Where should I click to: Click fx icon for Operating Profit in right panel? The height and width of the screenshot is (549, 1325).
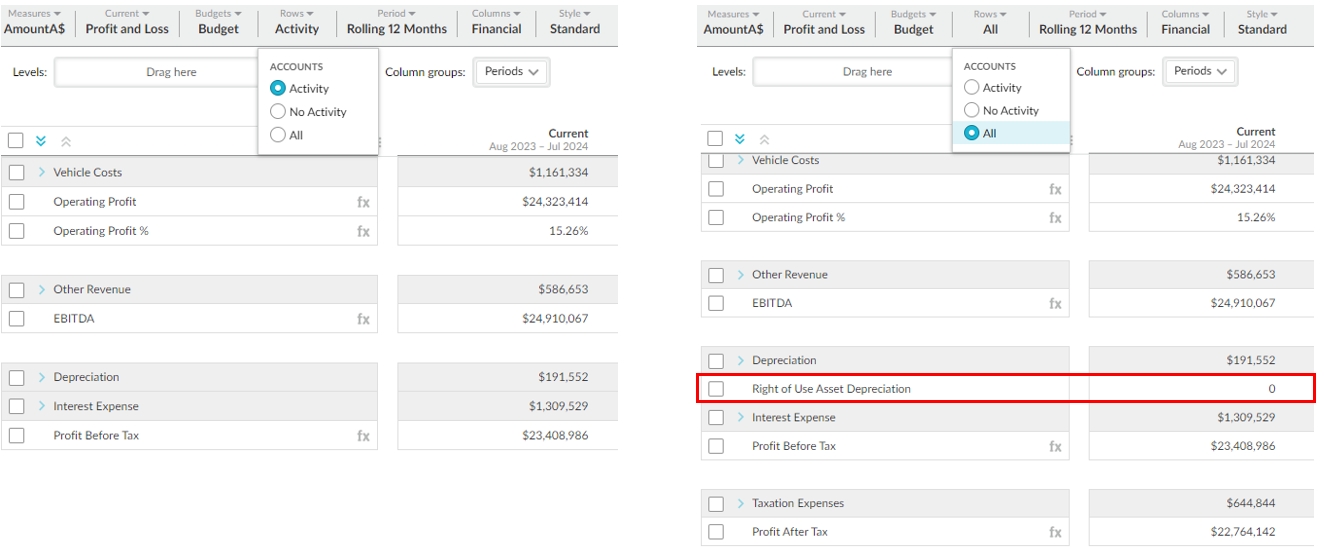coord(1055,189)
